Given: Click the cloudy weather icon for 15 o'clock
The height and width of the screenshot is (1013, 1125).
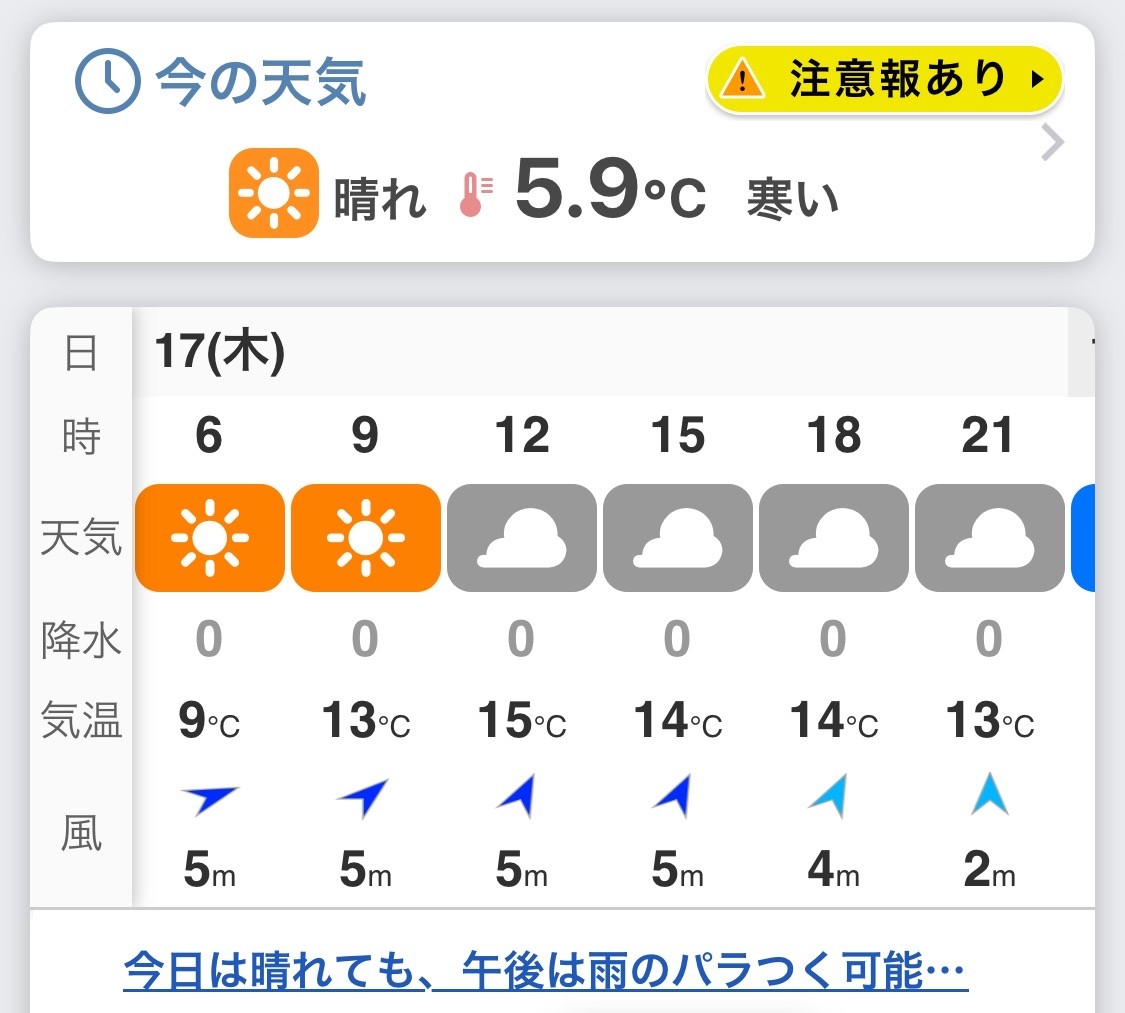Looking at the screenshot, I should point(678,537).
